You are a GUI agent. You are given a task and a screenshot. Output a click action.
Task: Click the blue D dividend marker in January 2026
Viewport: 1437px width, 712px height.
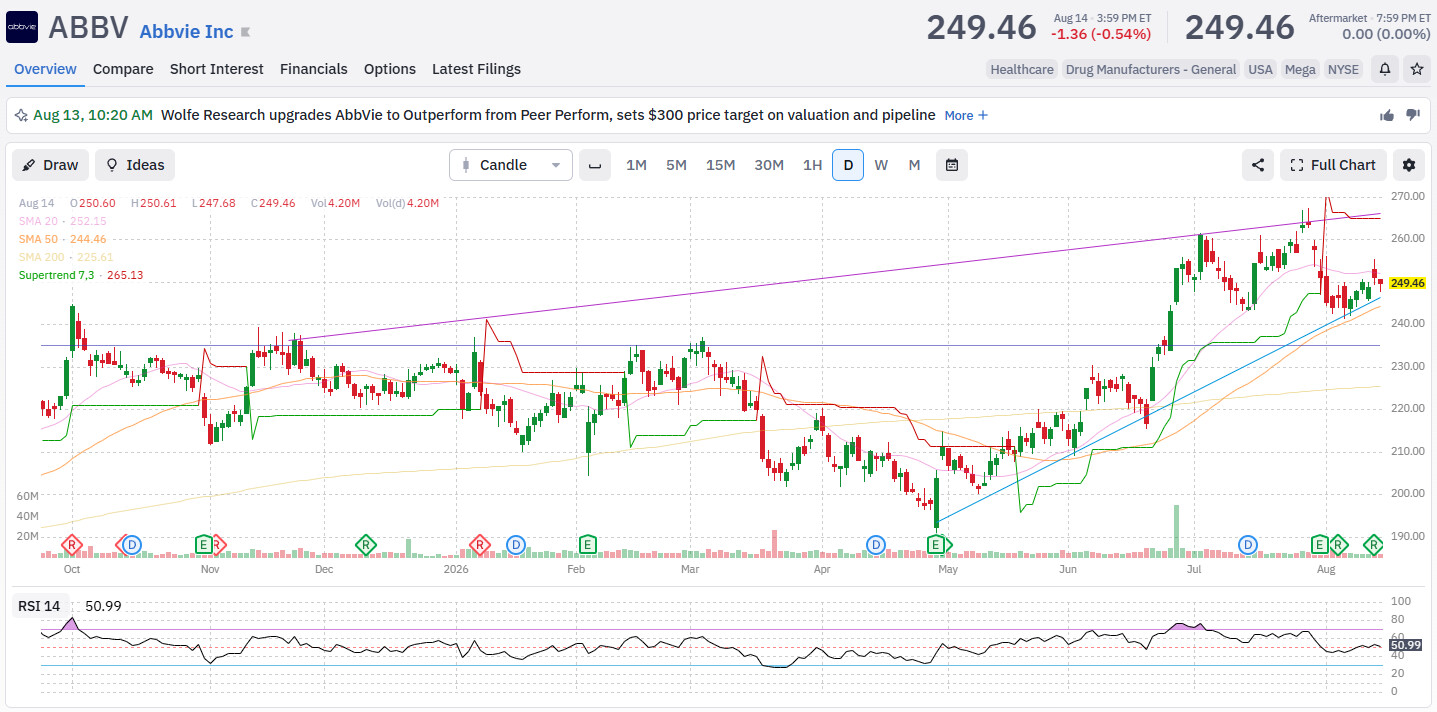pos(516,544)
